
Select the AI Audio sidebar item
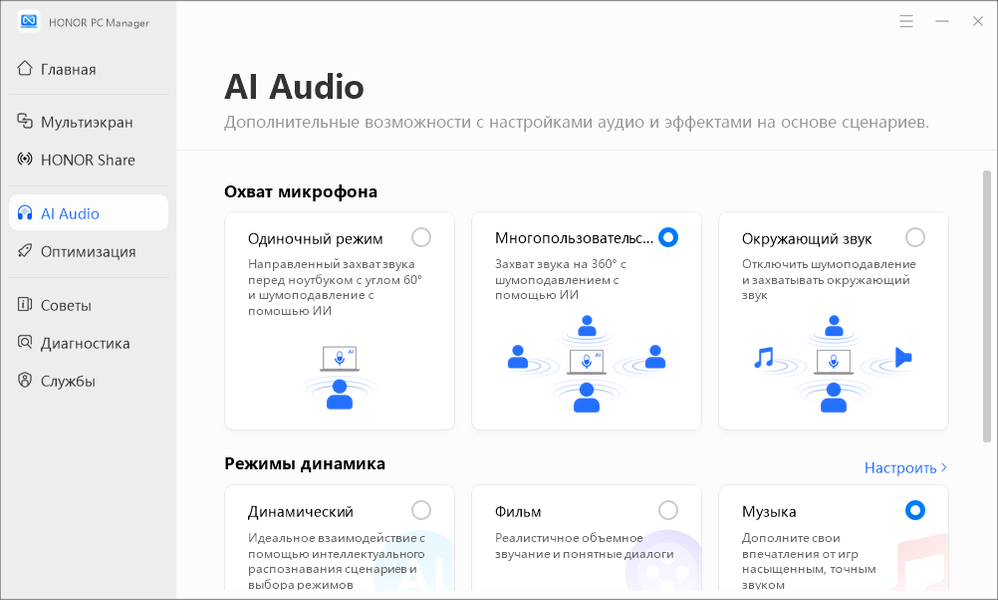[x=88, y=213]
